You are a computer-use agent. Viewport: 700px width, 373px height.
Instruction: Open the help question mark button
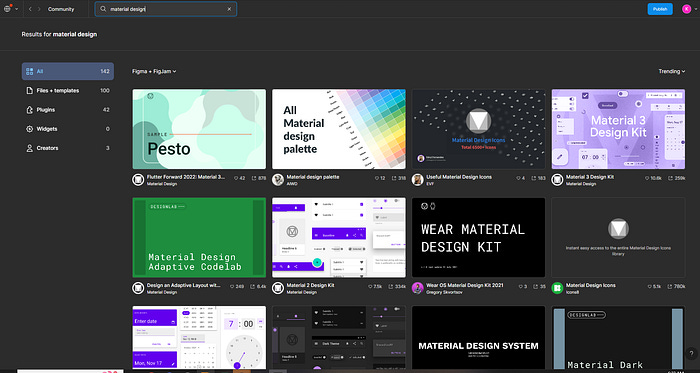(691, 354)
